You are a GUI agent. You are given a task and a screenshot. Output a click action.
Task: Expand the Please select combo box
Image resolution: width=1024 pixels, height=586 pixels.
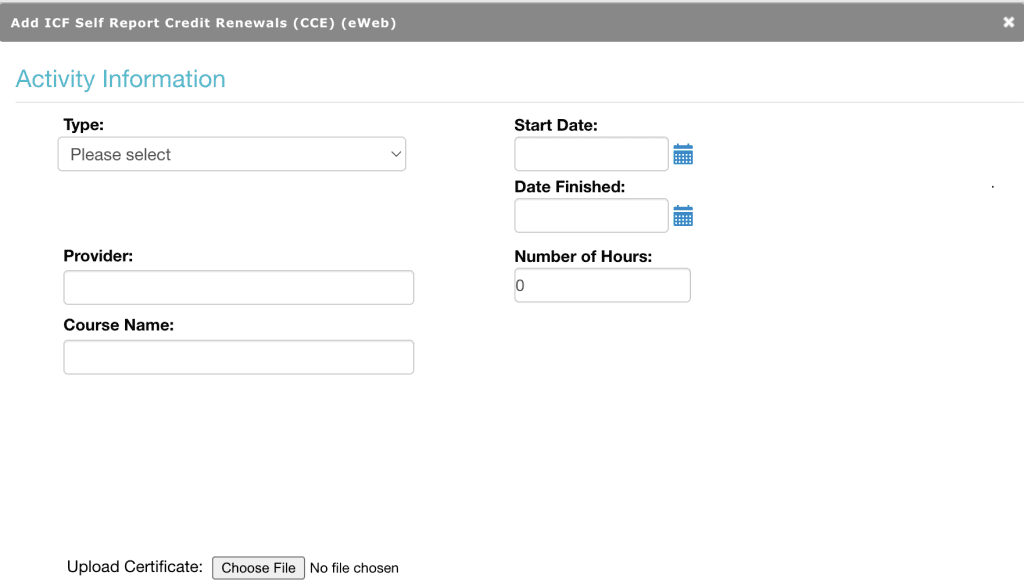click(x=232, y=153)
